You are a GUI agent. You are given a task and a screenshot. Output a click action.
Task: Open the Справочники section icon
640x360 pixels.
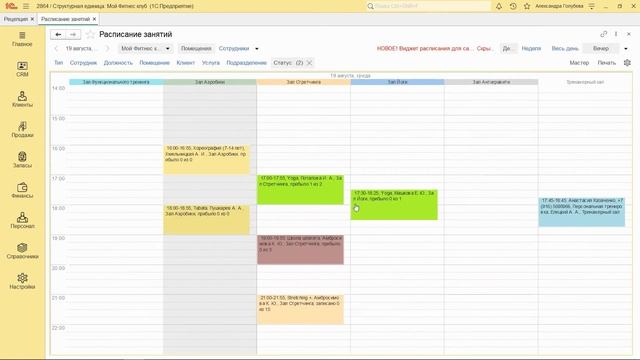(x=22, y=247)
